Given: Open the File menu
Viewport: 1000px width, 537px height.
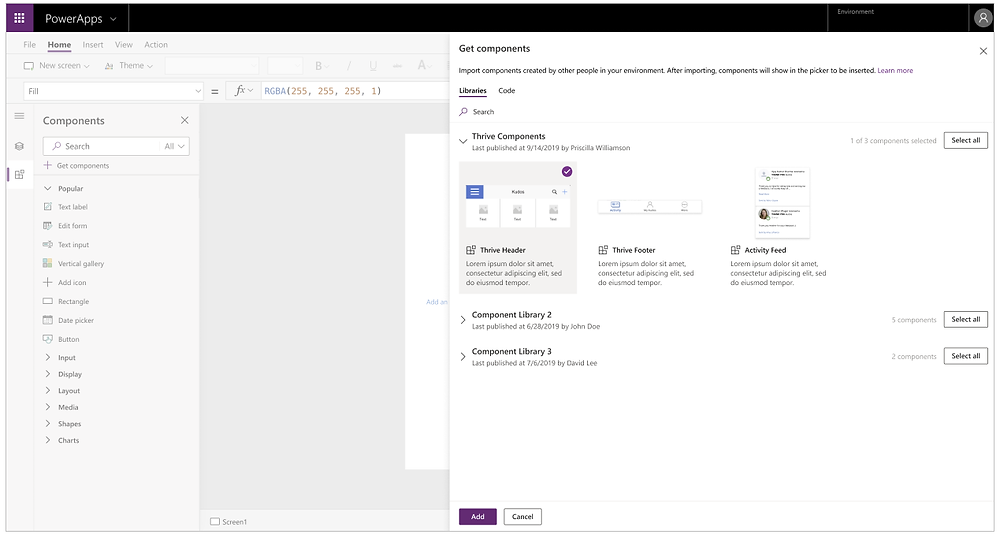Looking at the screenshot, I should click(x=29, y=45).
